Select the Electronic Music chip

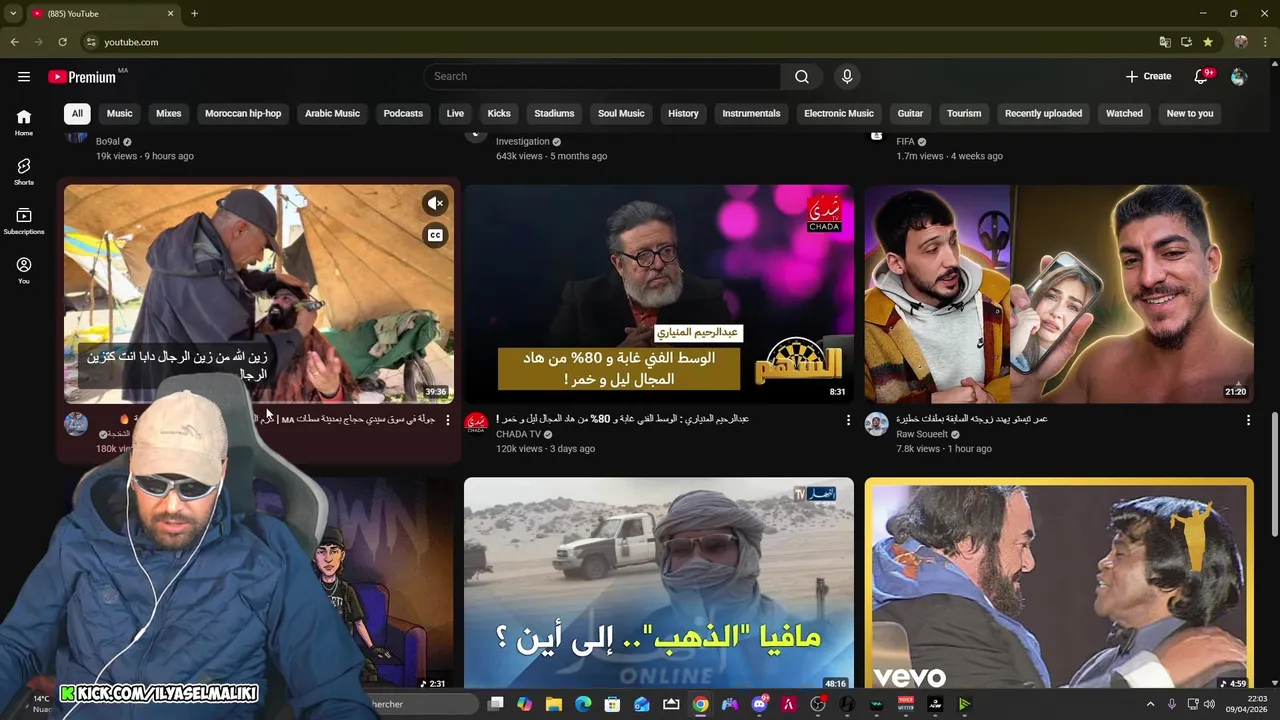[x=839, y=113]
